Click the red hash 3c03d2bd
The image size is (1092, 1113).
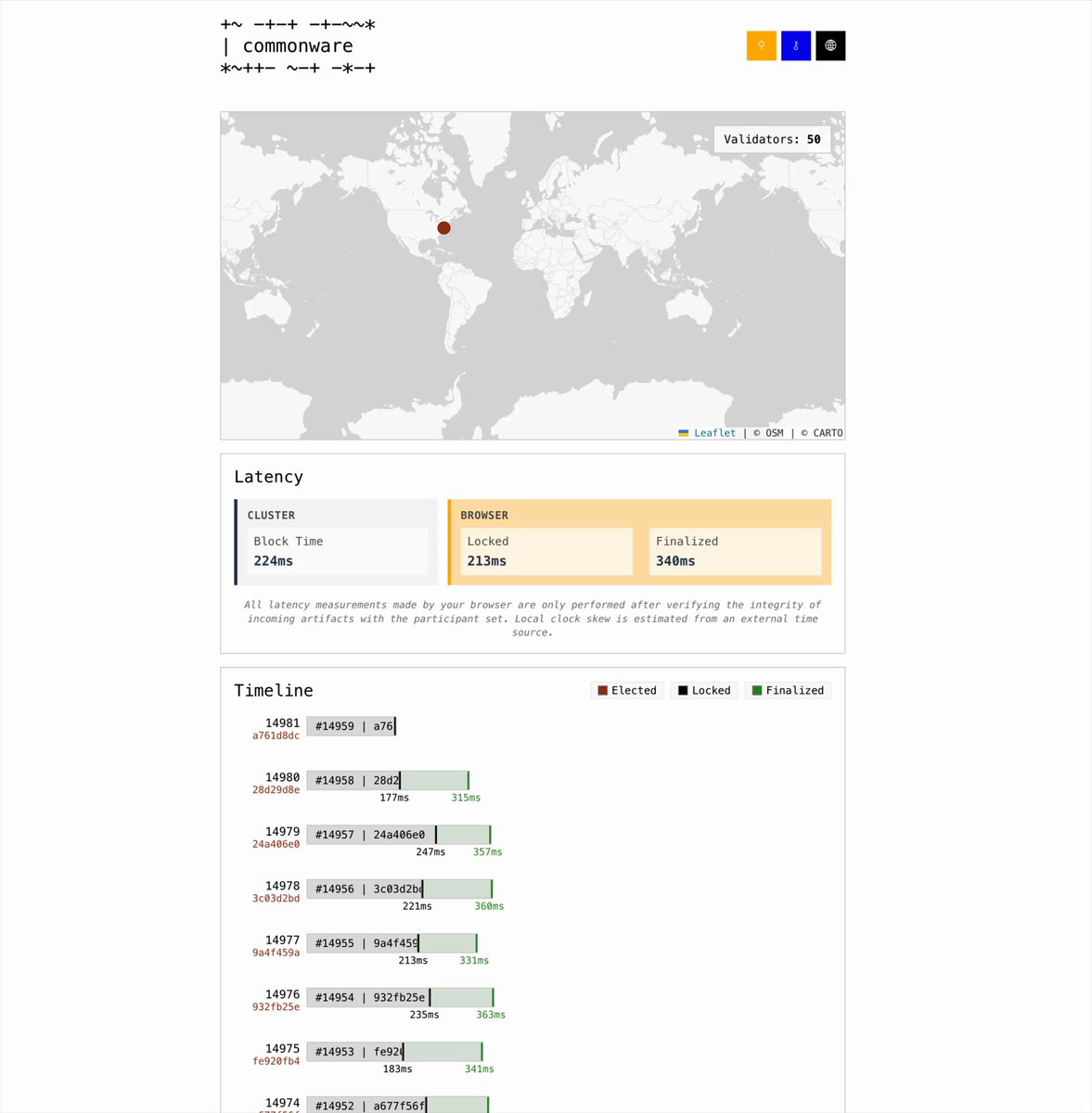click(x=276, y=899)
